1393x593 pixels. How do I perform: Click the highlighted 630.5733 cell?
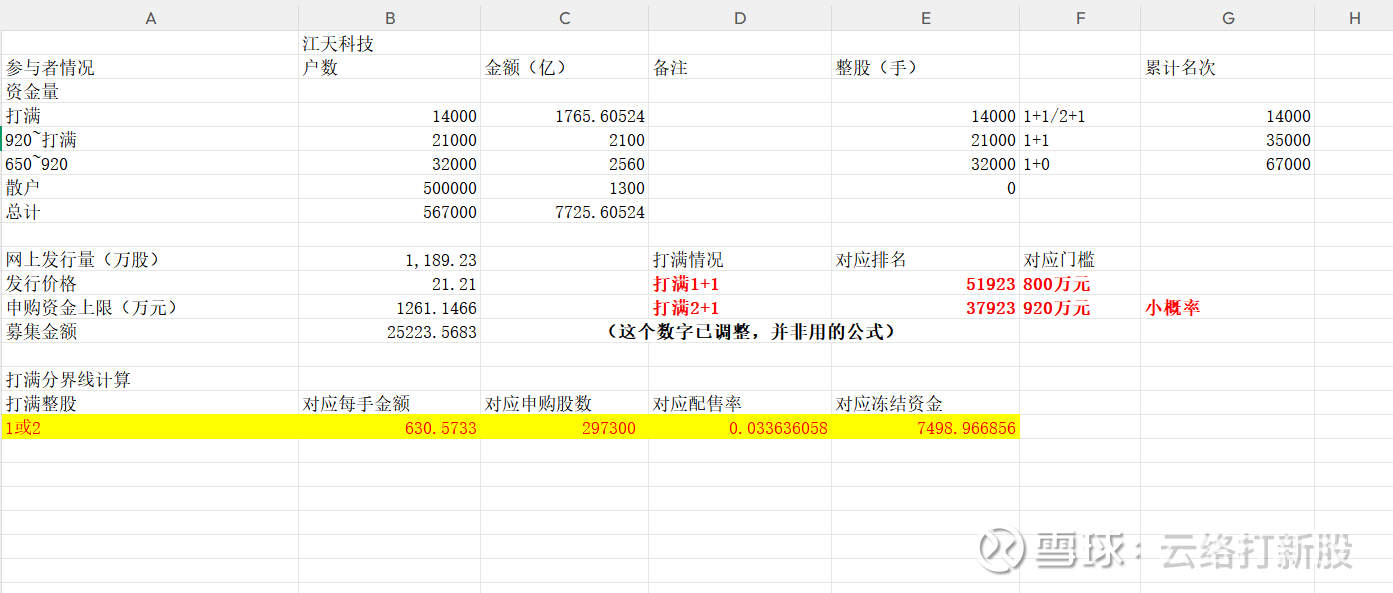click(x=389, y=427)
